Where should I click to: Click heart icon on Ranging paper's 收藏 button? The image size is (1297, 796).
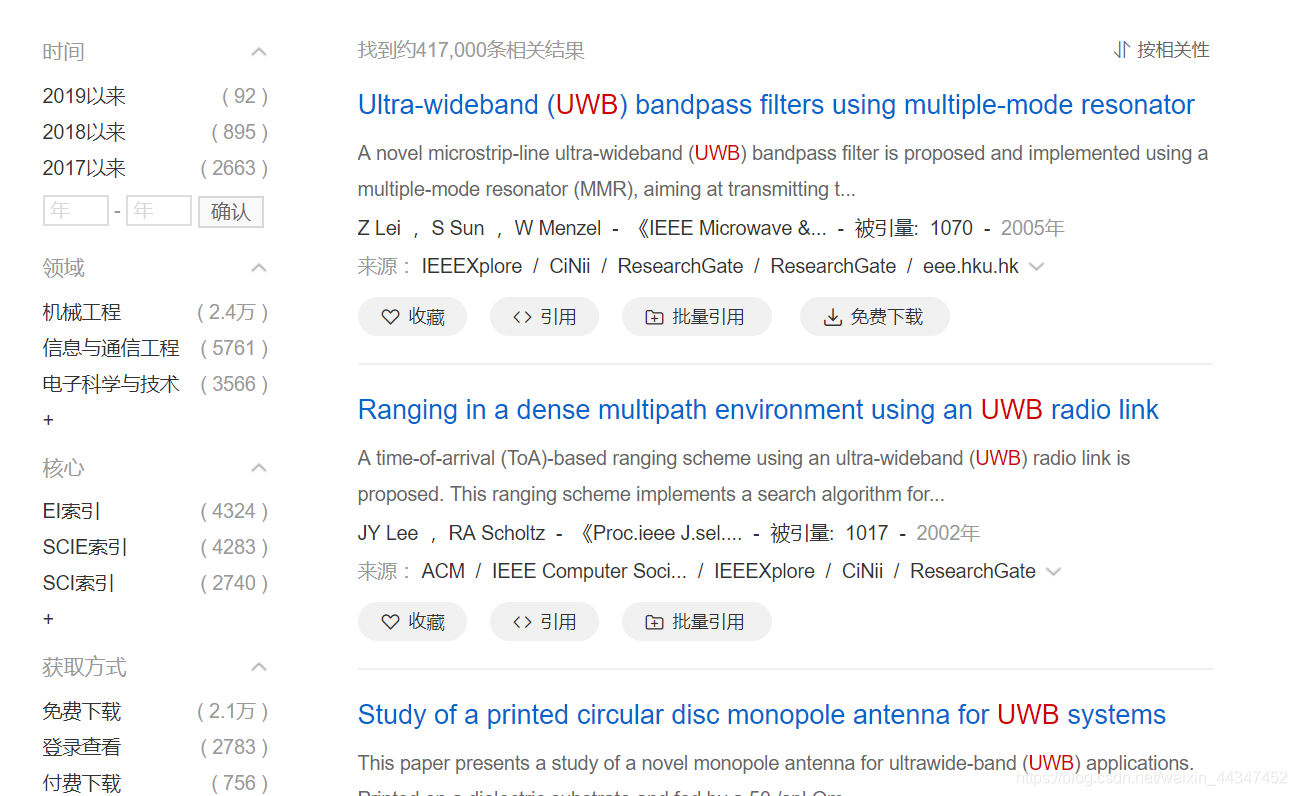pos(391,622)
